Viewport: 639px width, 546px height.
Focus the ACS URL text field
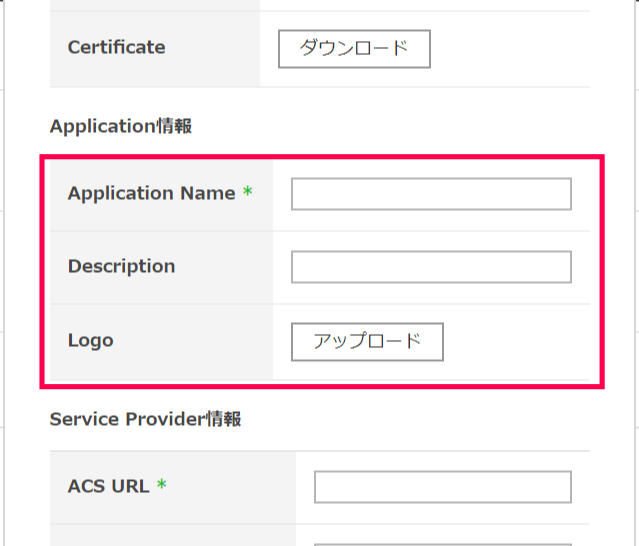point(442,487)
